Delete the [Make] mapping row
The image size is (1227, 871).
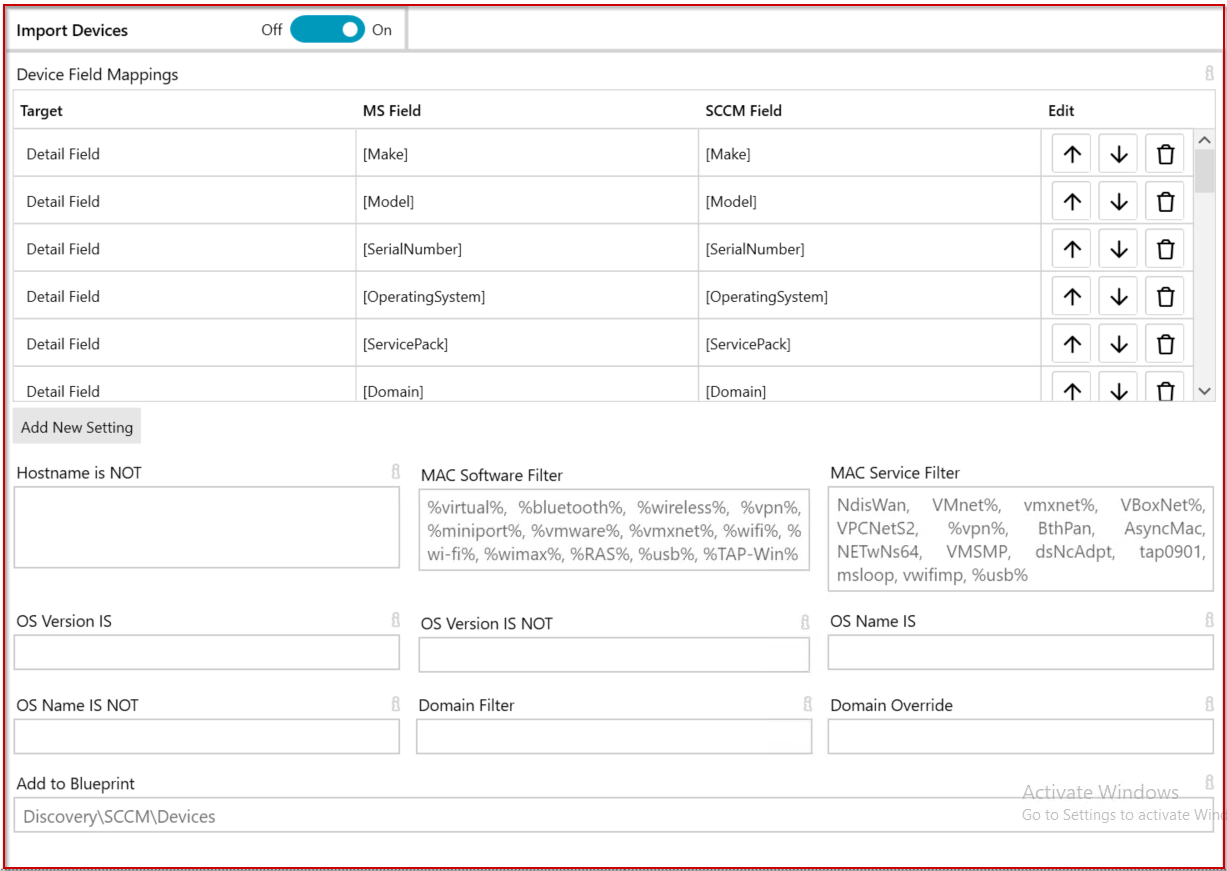[1165, 154]
